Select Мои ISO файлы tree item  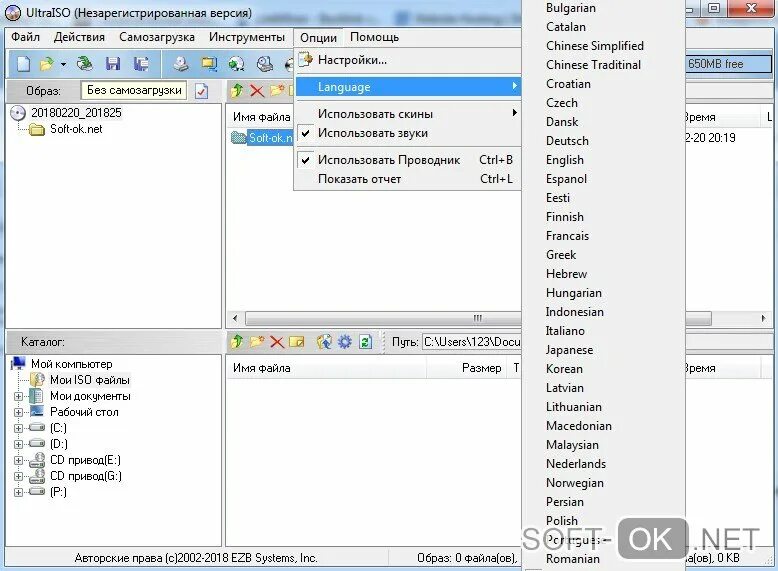(90, 380)
